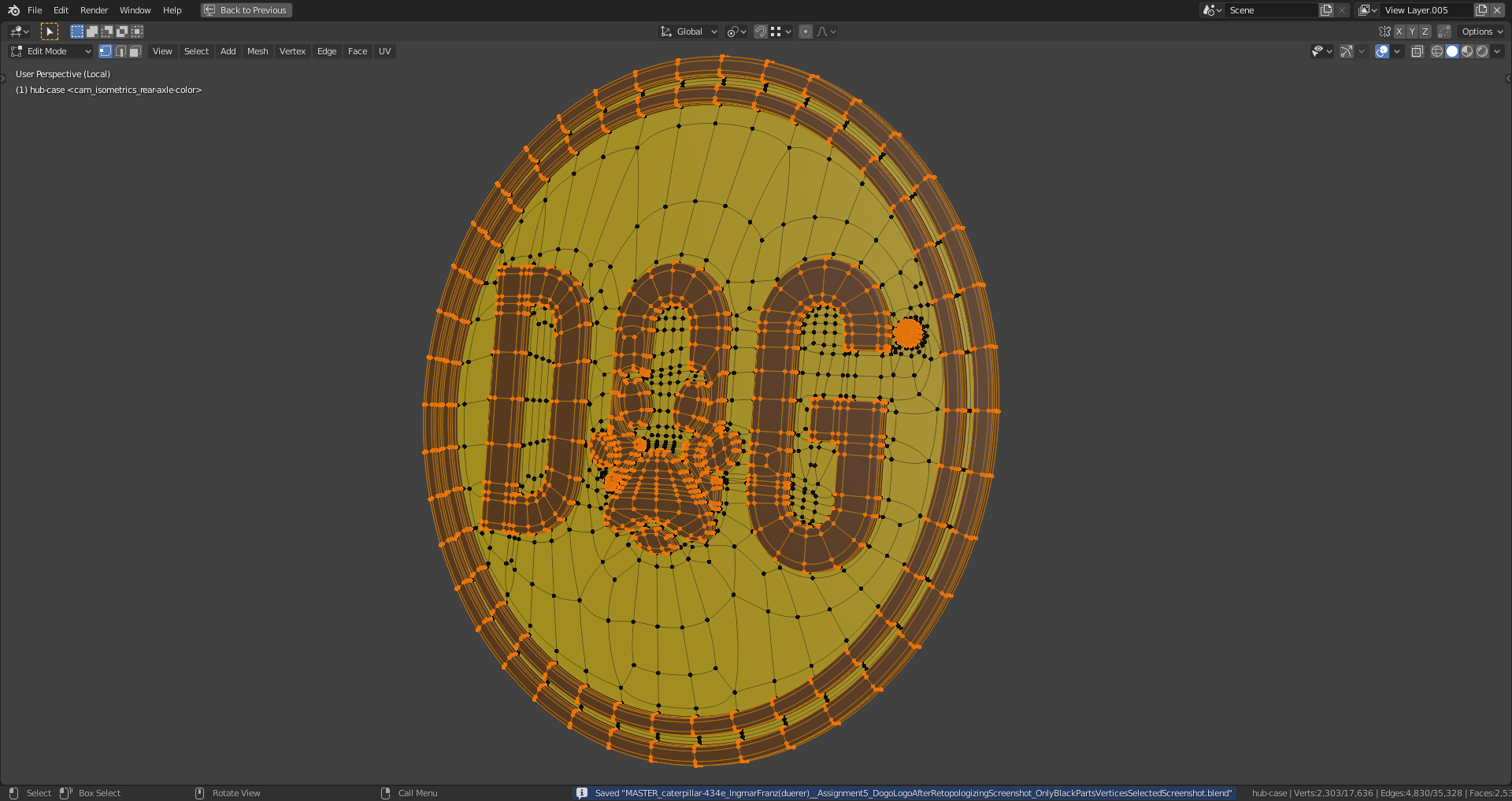1512x801 pixels.
Task: Open the editor type dropdown
Action: [20, 32]
